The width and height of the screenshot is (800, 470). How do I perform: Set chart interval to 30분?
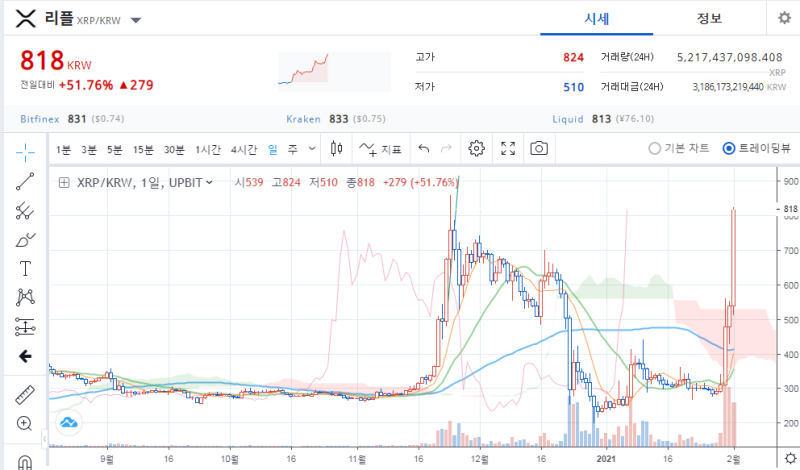[174, 150]
